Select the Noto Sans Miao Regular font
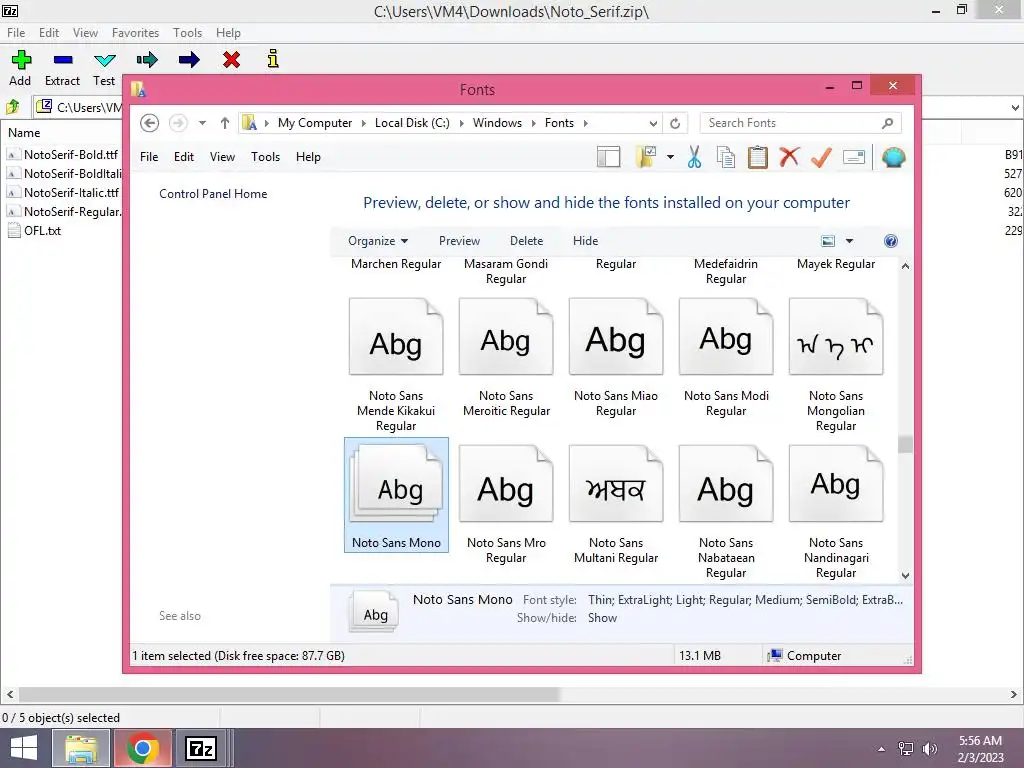 coord(616,357)
